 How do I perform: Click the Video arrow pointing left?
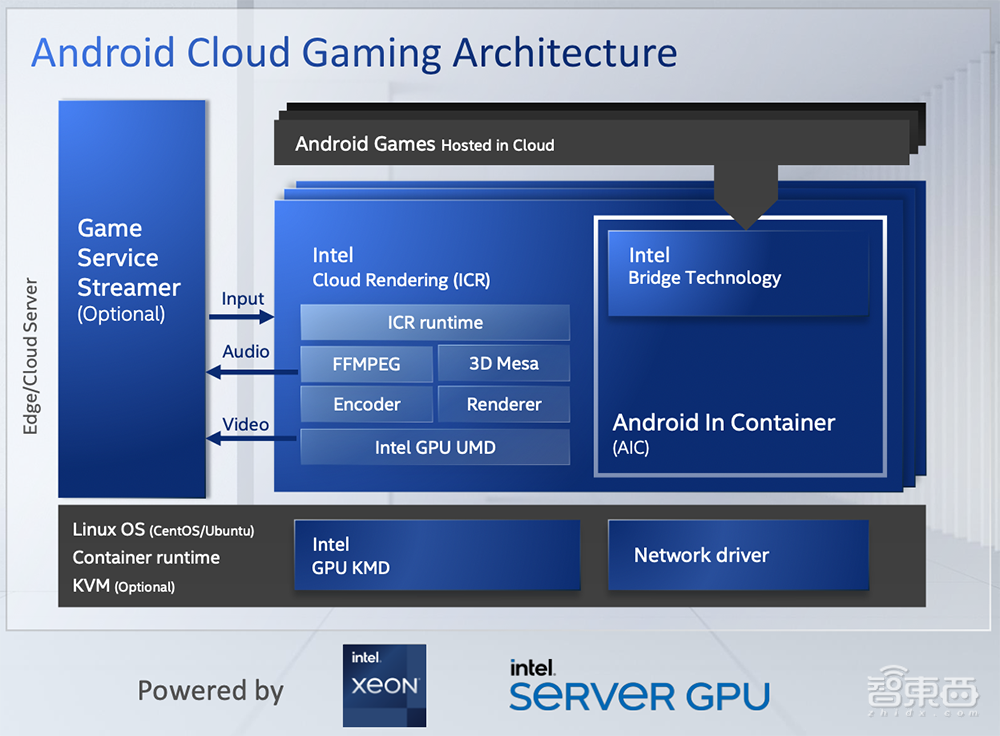pyautogui.click(x=252, y=438)
